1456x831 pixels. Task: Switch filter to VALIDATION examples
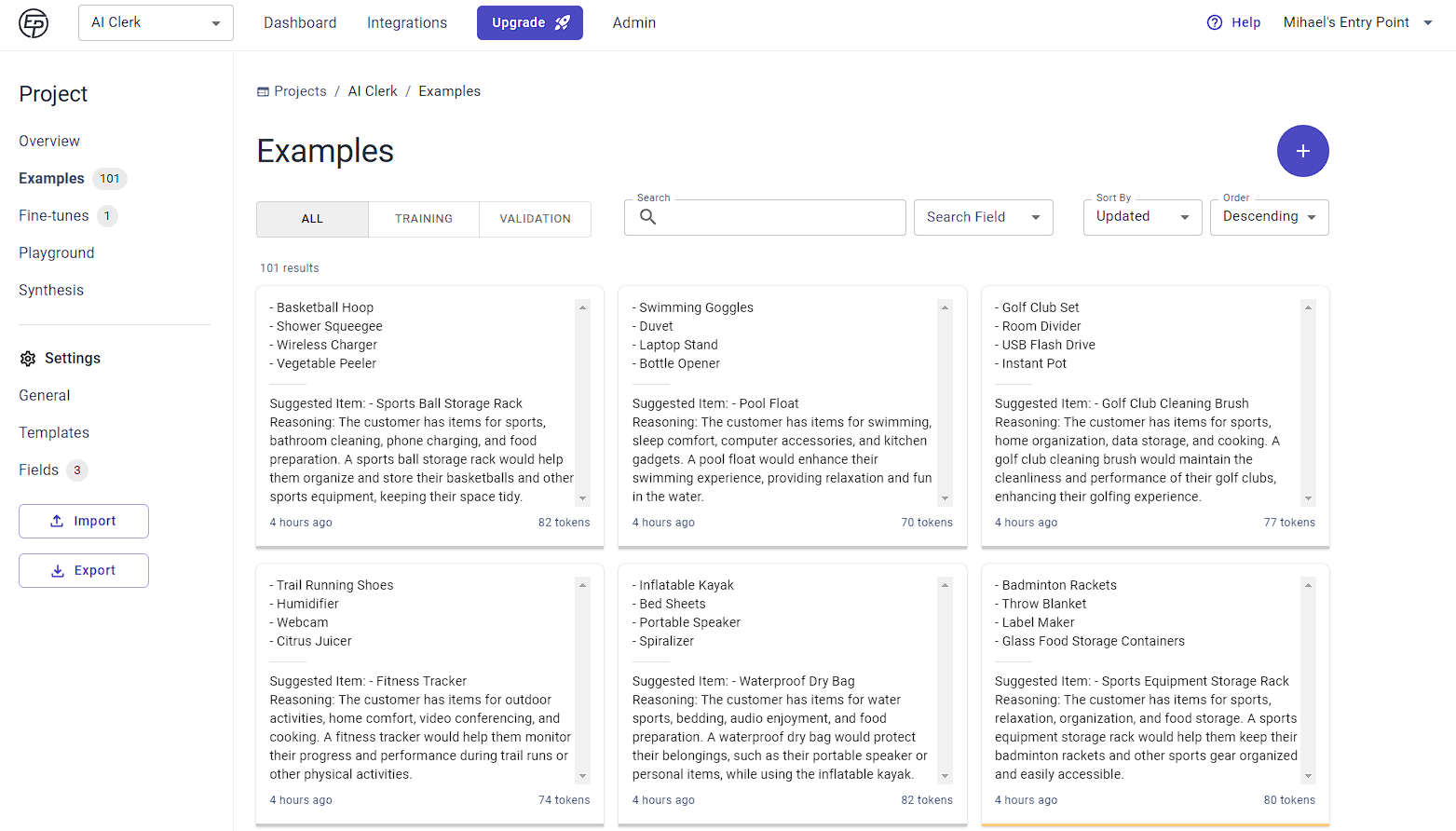[535, 219]
